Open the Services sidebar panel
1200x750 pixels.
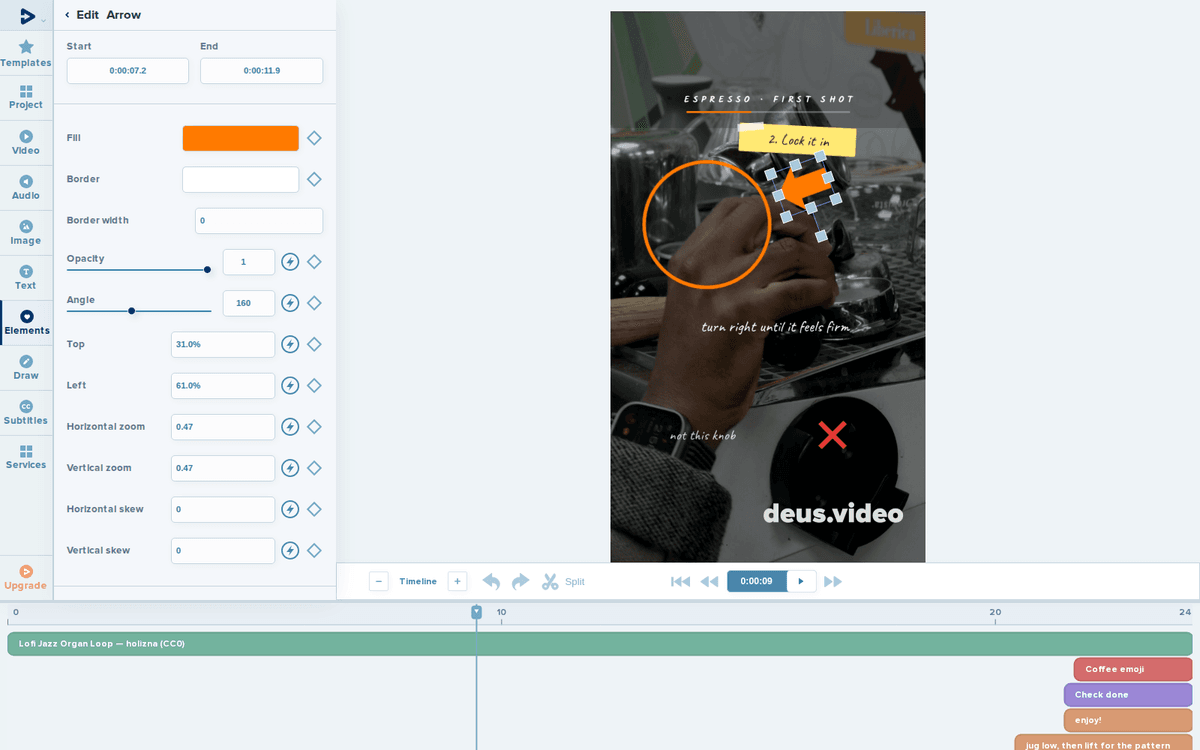click(x=26, y=457)
